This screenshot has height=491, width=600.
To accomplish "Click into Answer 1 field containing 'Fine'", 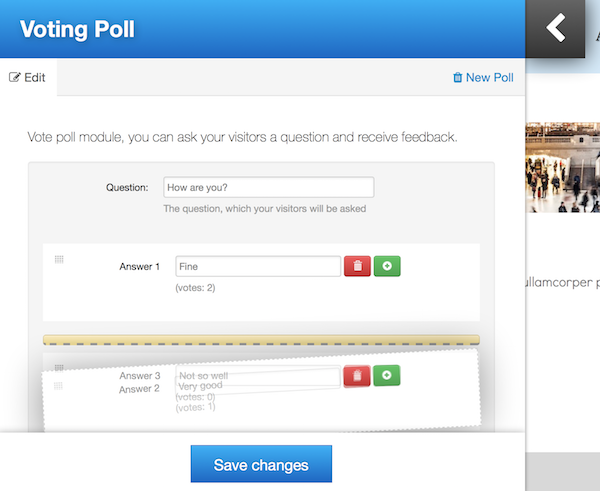I will point(257,266).
